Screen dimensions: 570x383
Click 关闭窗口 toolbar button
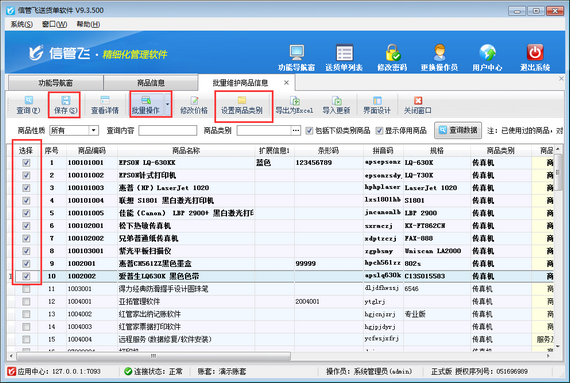point(418,105)
